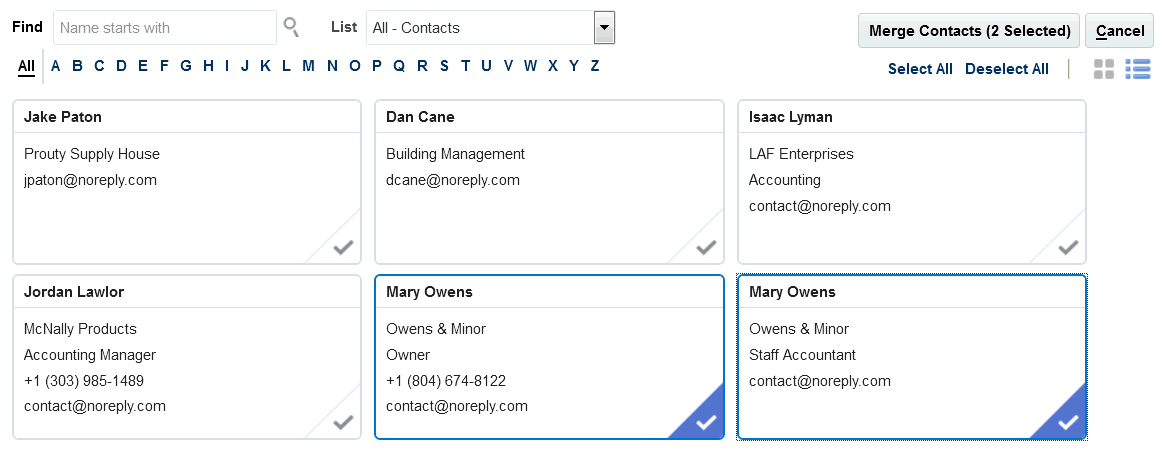Click the Cancel button
Viewport: 1166px width, 450px height.
coord(1119,31)
